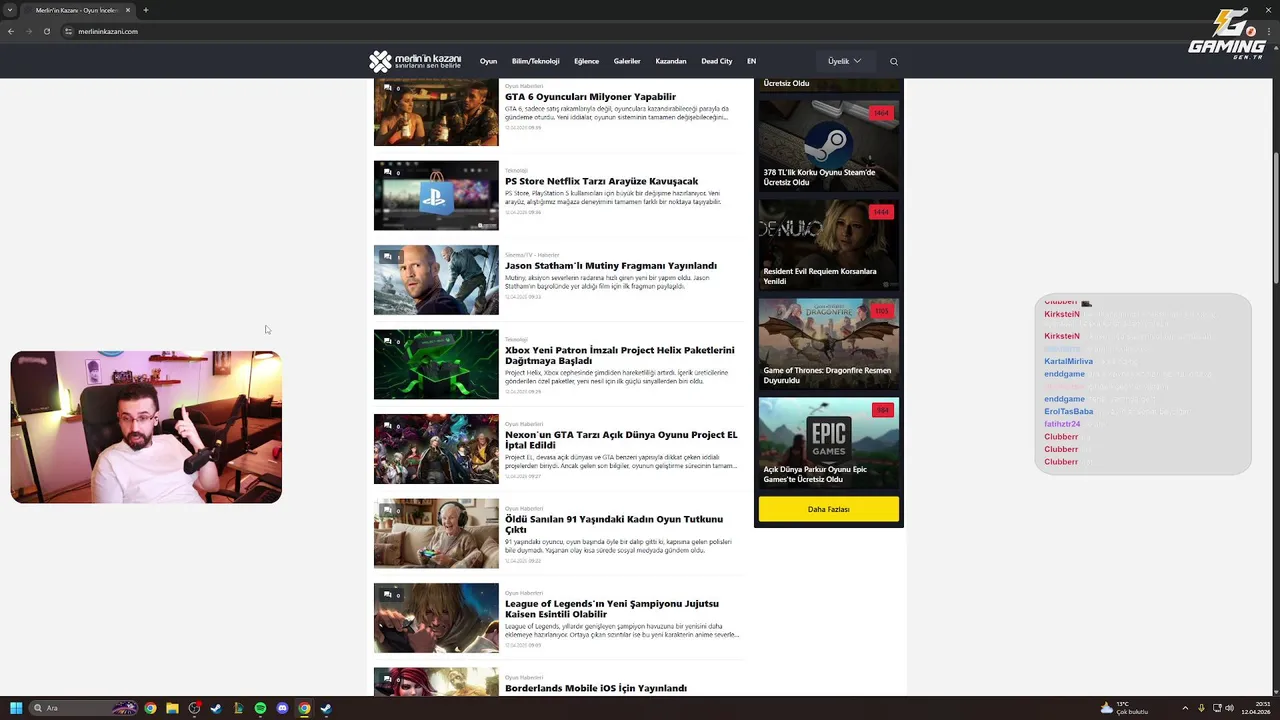This screenshot has width=1280, height=720.
Task: Click the browser back arrow
Action: point(11,31)
